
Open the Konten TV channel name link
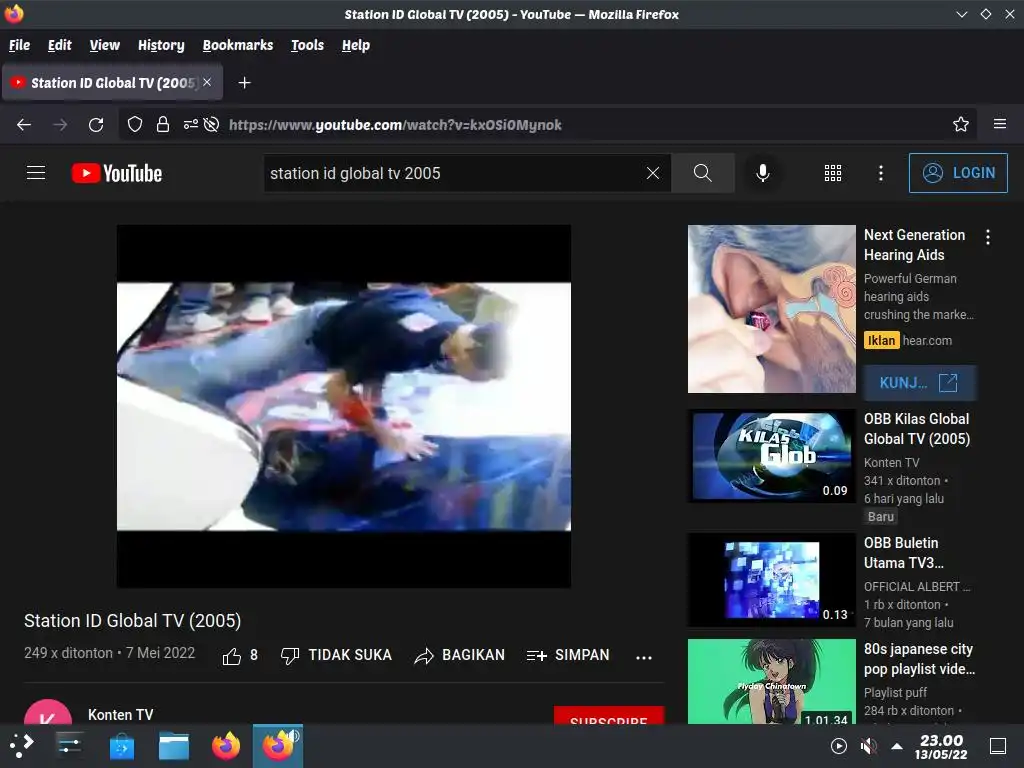(x=121, y=714)
